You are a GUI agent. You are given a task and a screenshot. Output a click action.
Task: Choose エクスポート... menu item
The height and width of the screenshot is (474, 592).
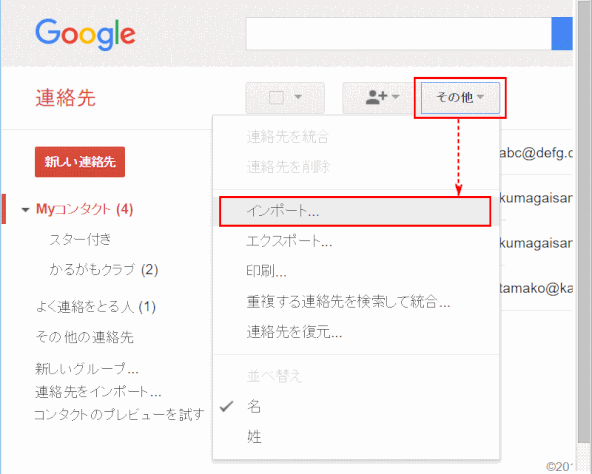[x=356, y=241]
